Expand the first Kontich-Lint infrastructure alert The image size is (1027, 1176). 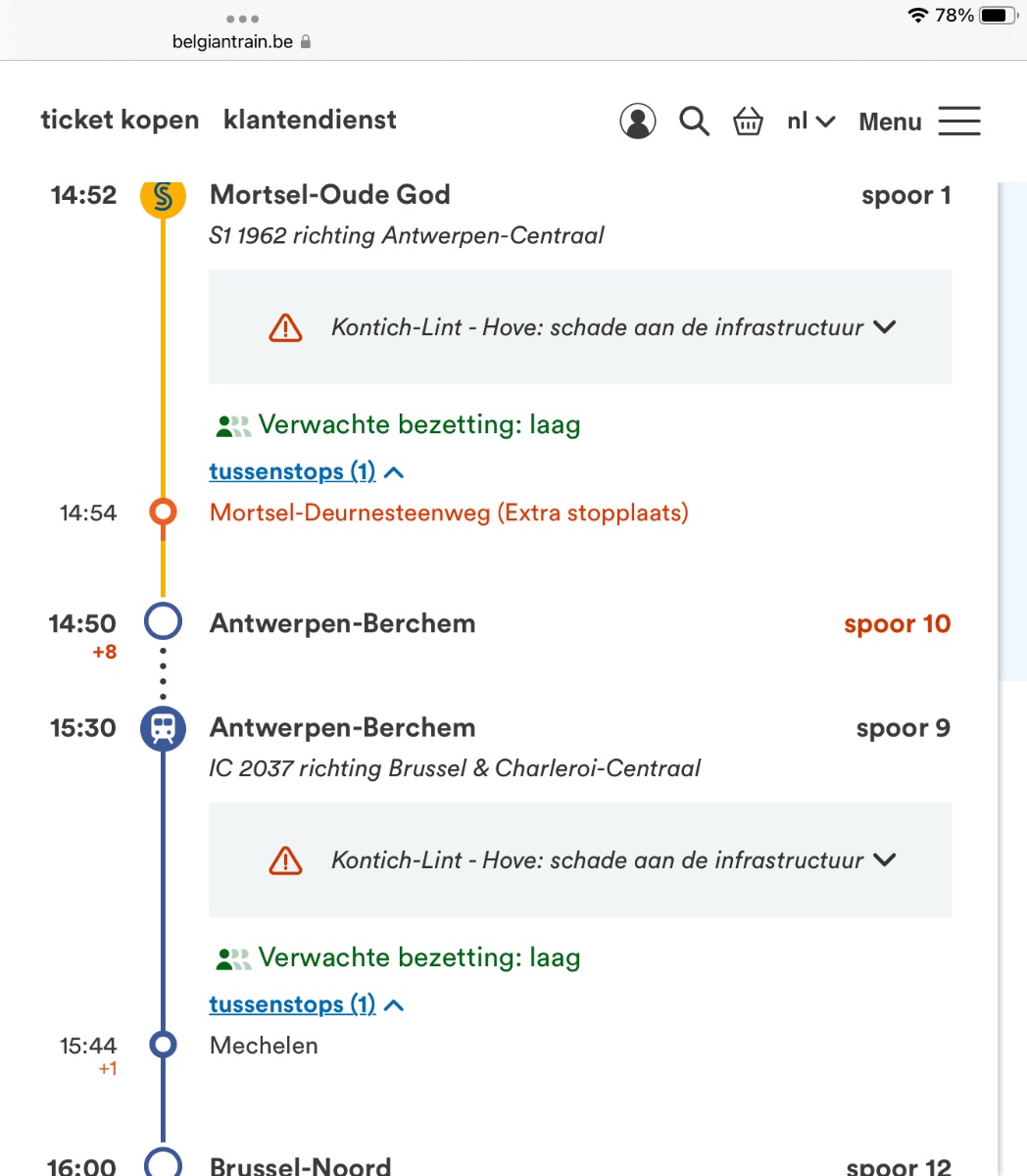885,326
